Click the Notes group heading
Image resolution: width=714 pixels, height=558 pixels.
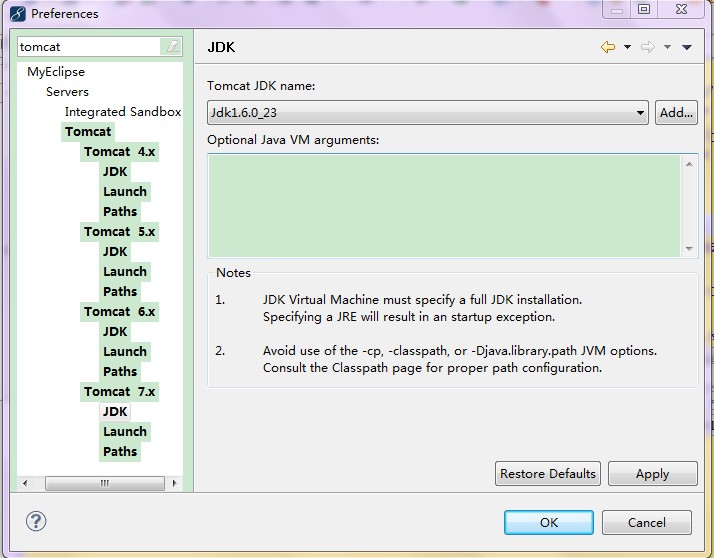pos(233,273)
